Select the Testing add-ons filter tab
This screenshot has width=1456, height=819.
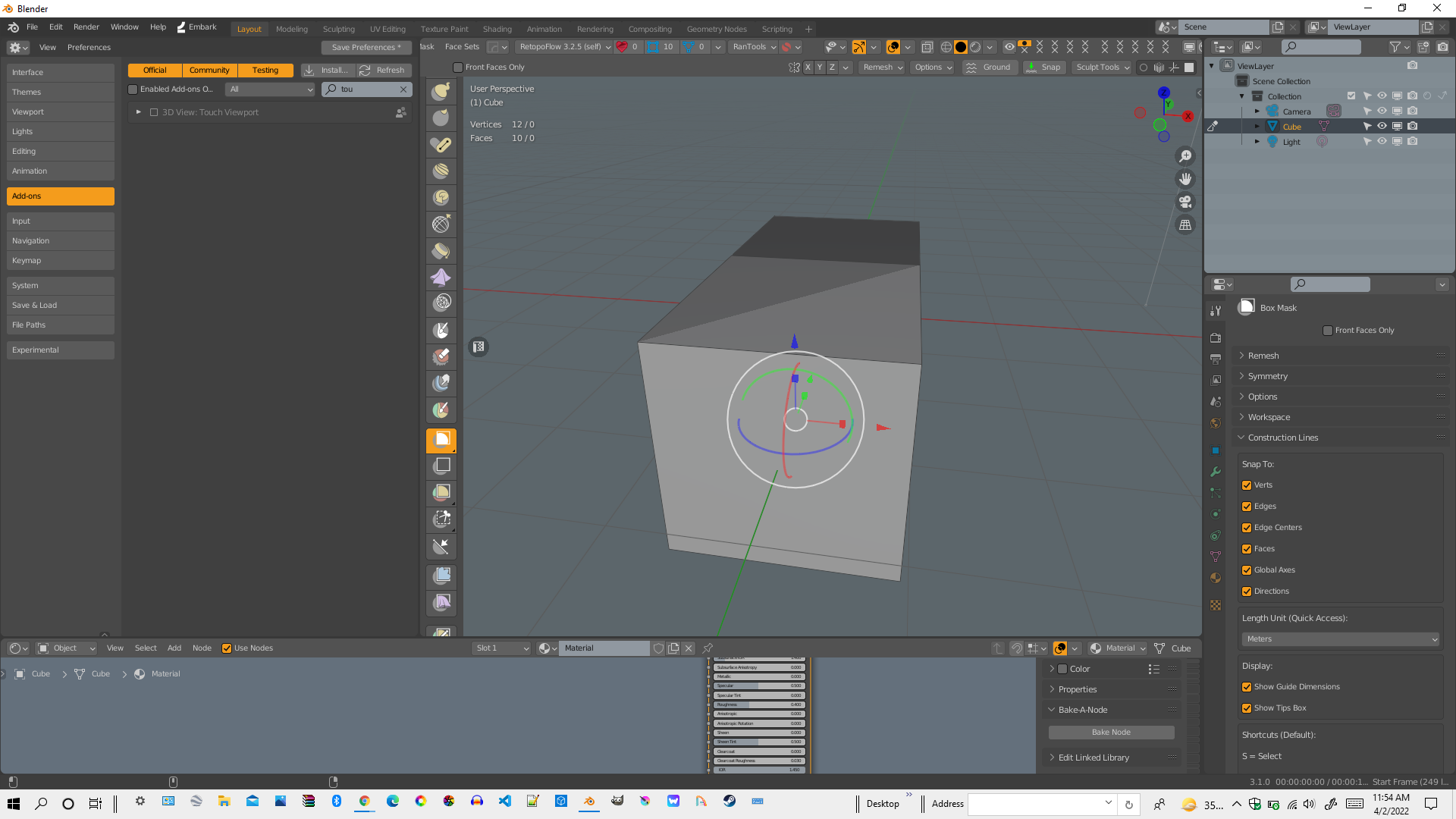265,70
